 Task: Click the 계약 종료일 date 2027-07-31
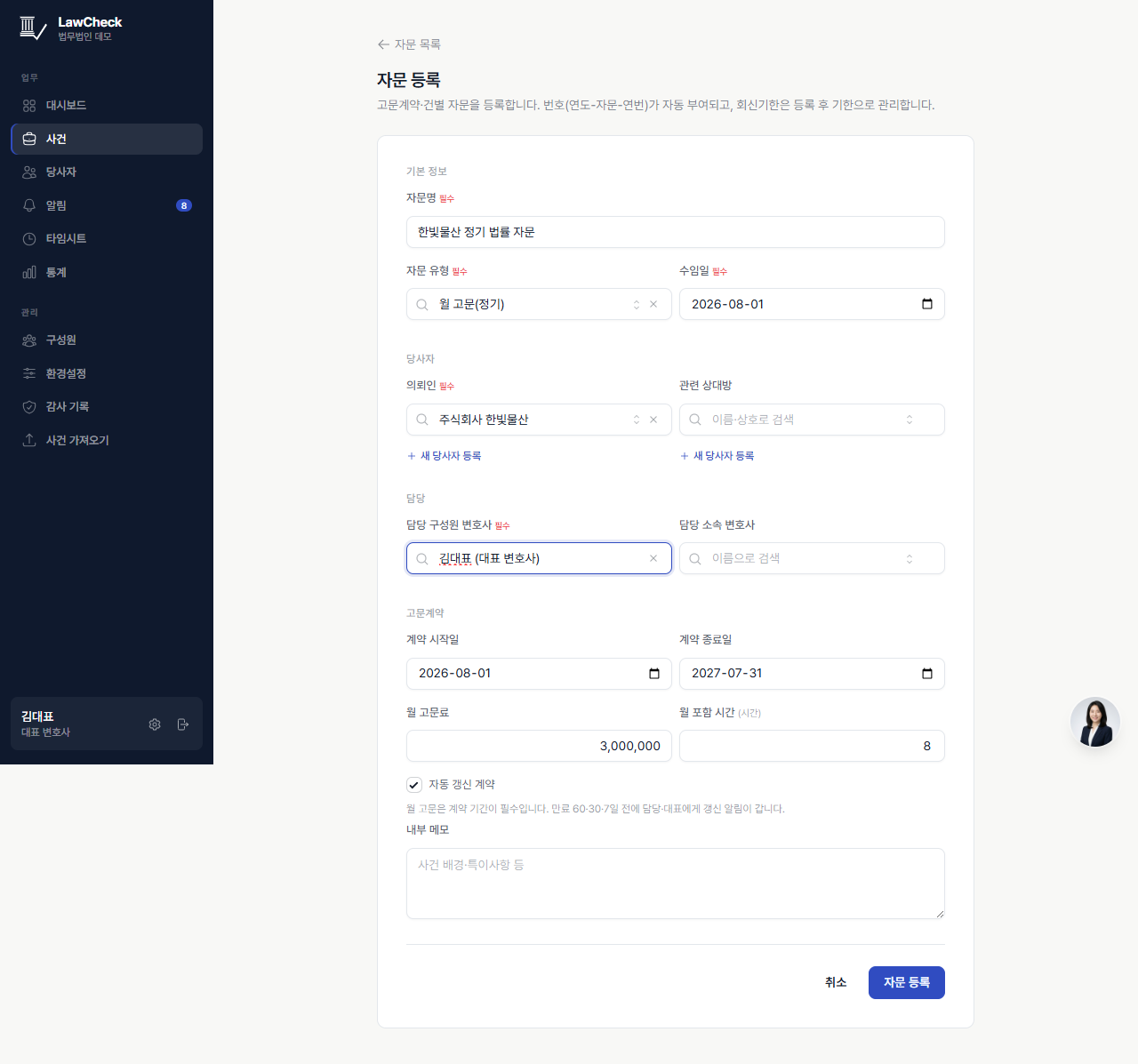(x=727, y=674)
